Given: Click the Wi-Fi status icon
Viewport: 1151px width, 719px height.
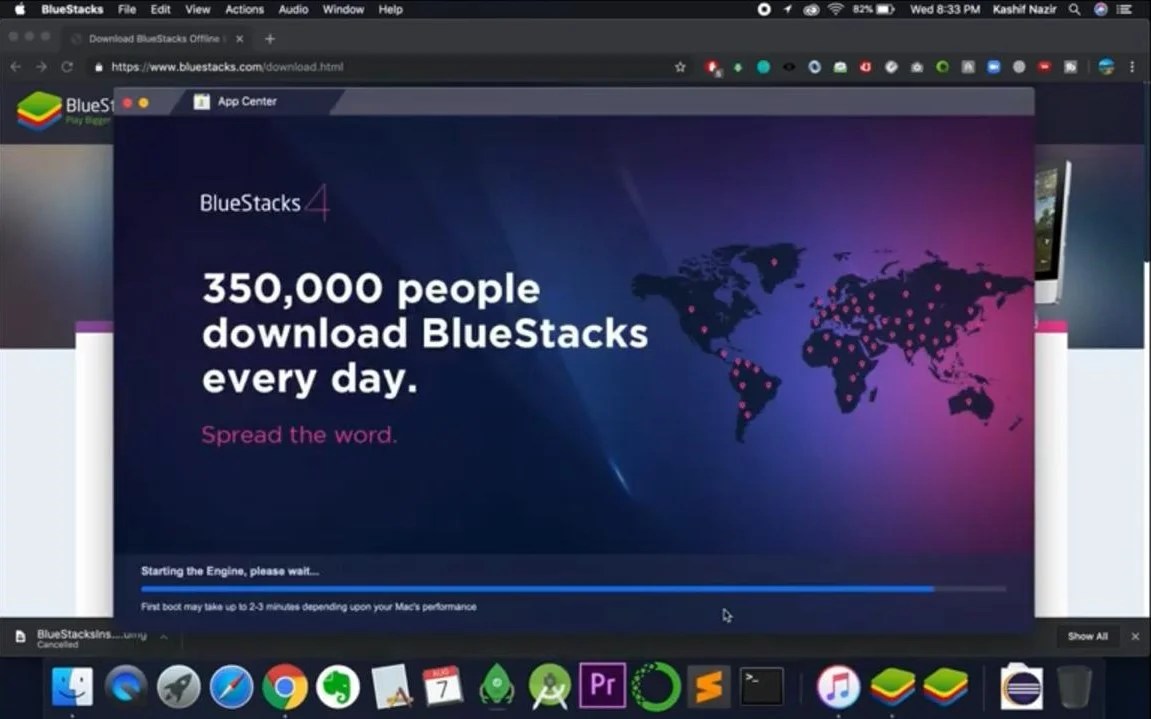Looking at the screenshot, I should coord(835,10).
